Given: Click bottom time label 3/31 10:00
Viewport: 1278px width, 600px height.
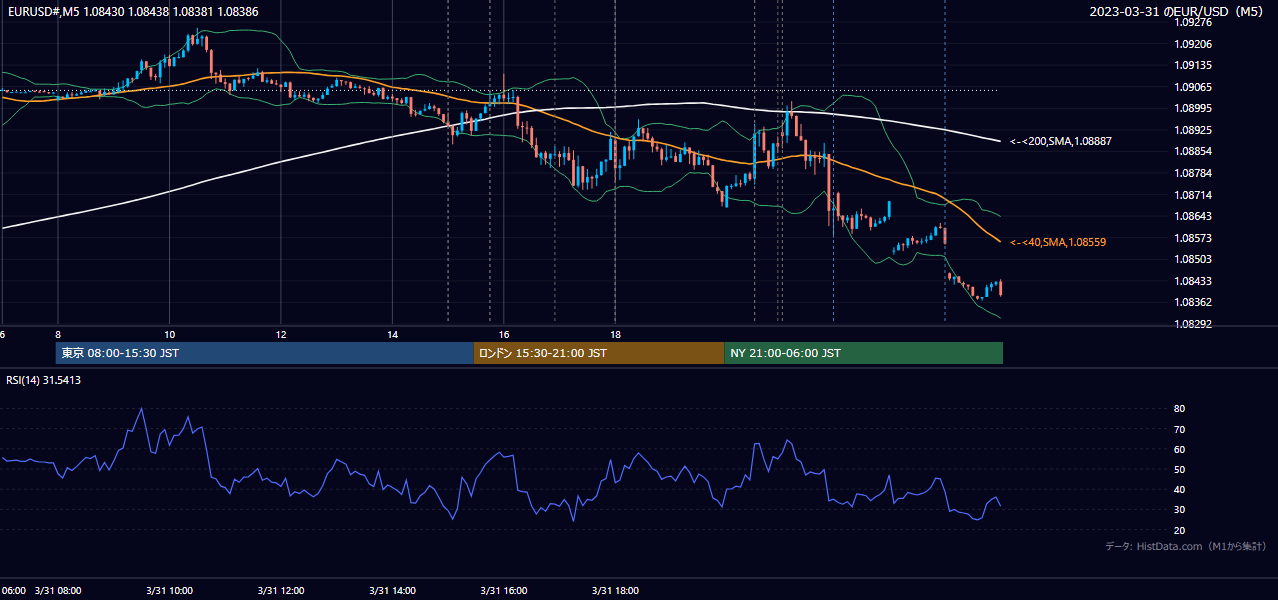Looking at the screenshot, I should point(169,590).
